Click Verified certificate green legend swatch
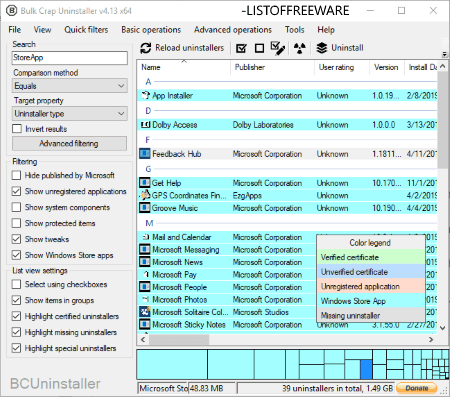This screenshot has width=450, height=397. tap(371, 257)
